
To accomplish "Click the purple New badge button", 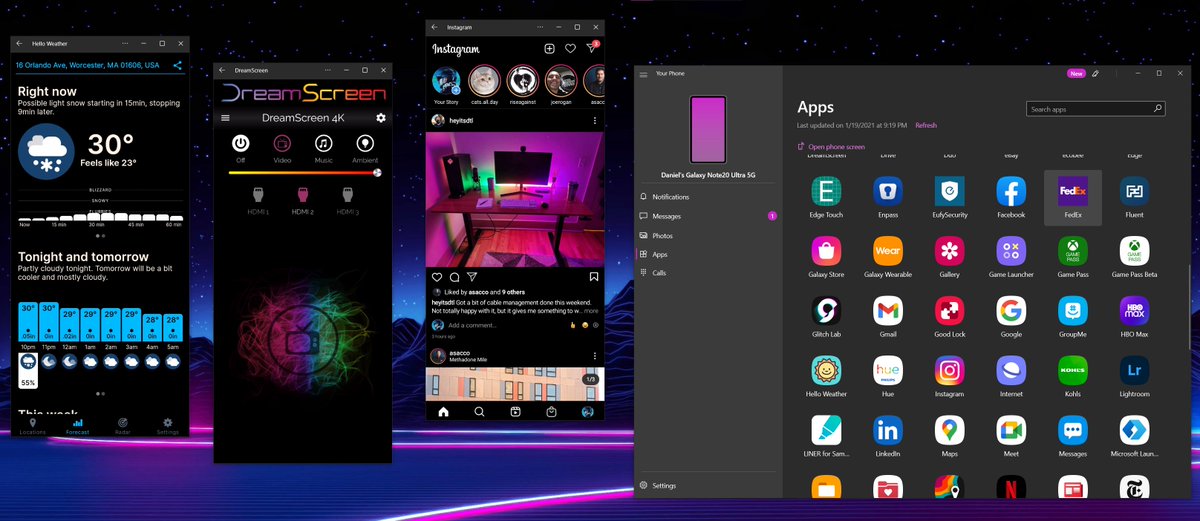I will click(x=1076, y=73).
